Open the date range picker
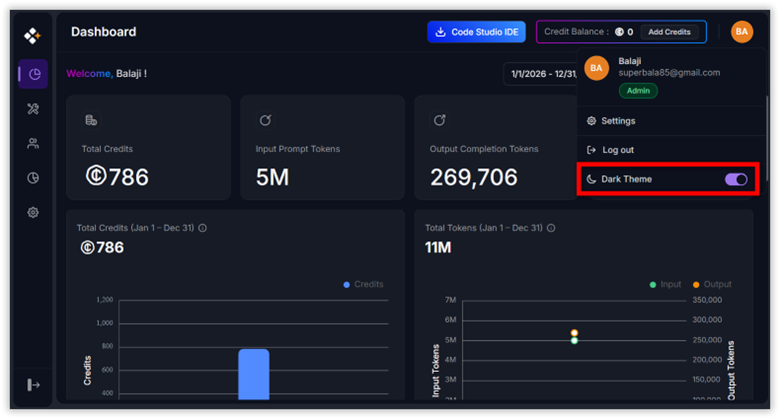780x419 pixels. pos(540,73)
